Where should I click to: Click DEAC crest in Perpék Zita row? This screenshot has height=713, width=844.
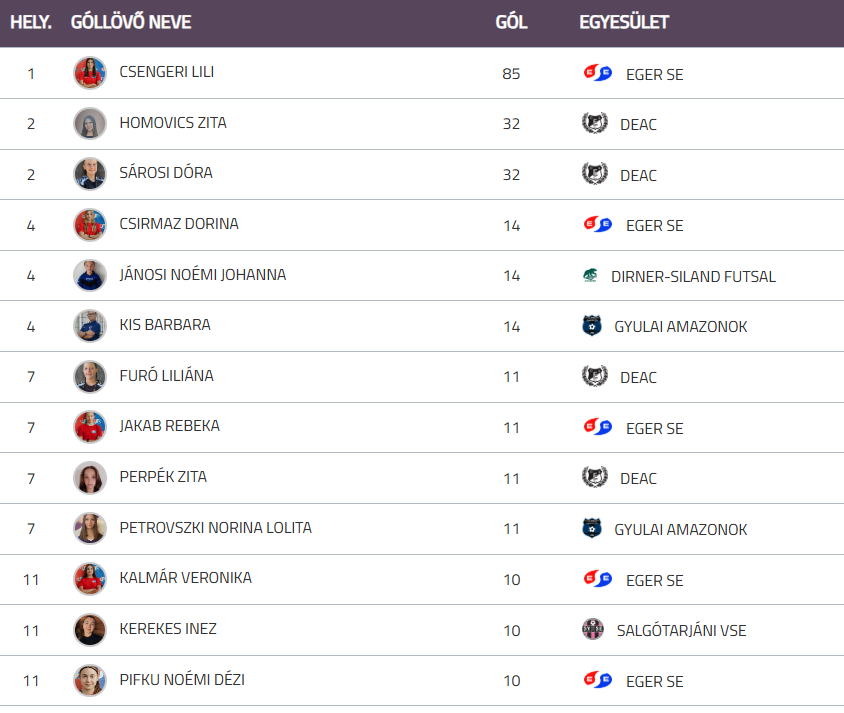pos(594,477)
